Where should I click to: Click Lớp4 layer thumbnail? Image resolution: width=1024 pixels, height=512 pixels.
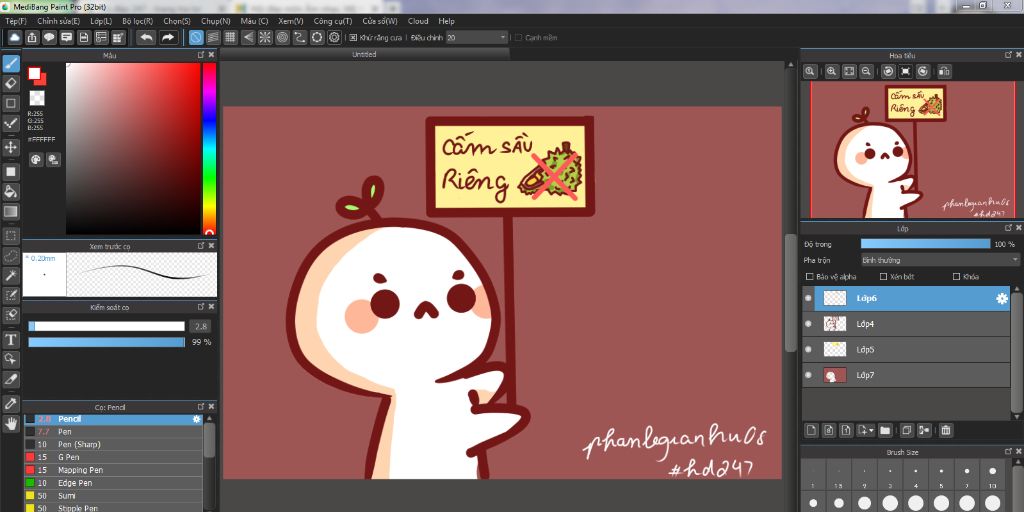pos(835,324)
